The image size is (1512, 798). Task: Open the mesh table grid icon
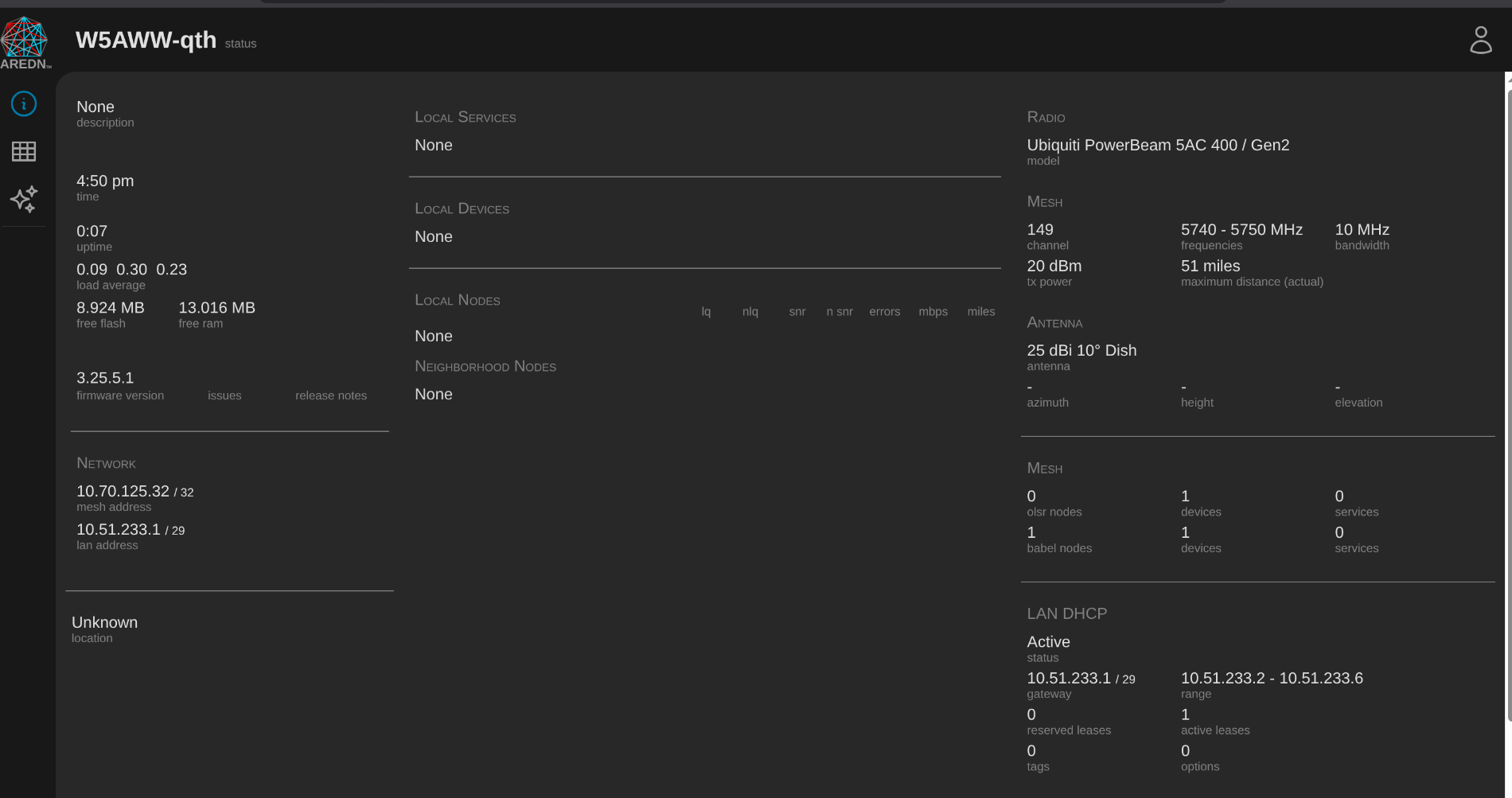click(x=24, y=151)
